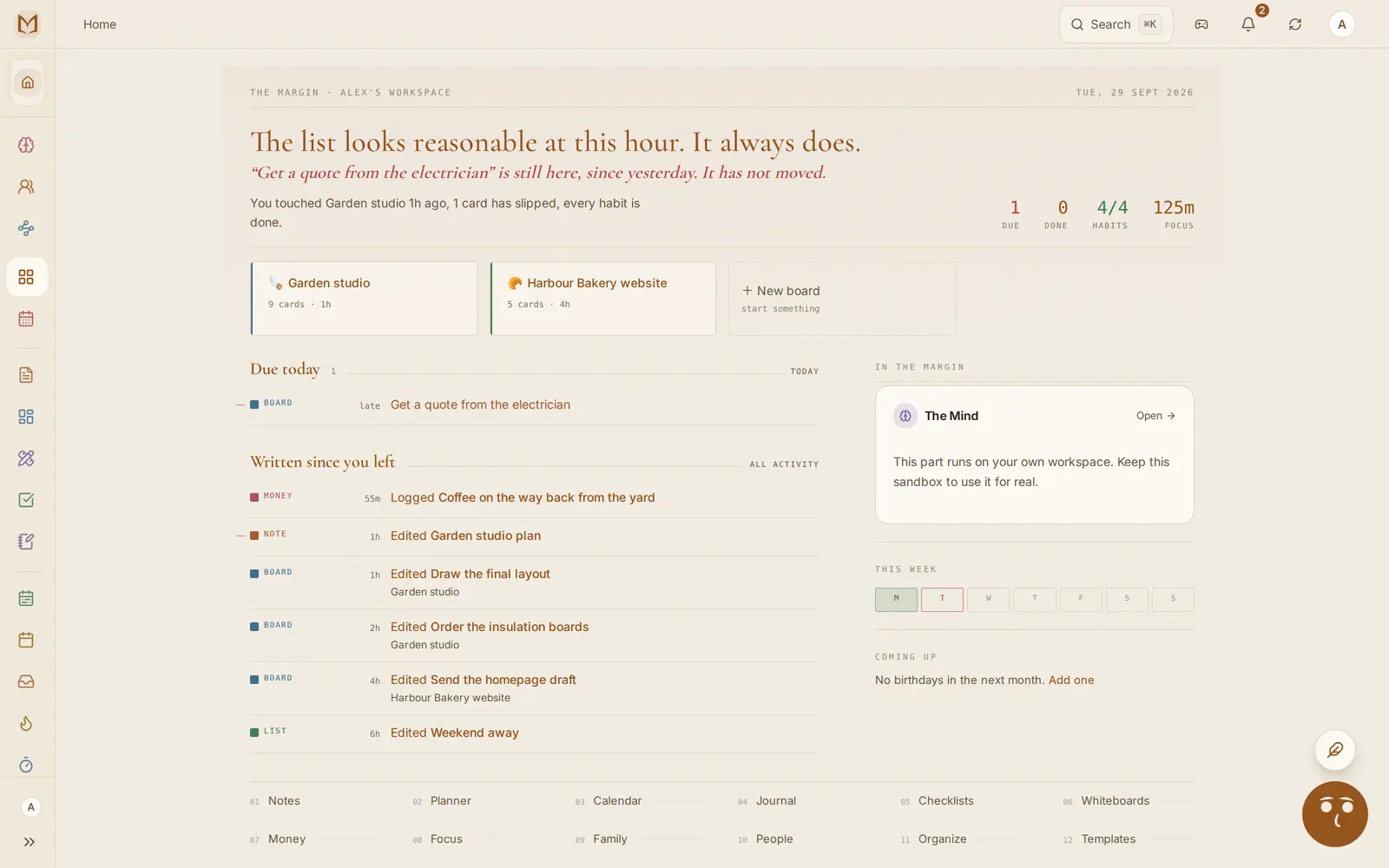This screenshot has width=1389, height=868.
Task: Open the A profile avatar in top bar
Action: click(1342, 24)
